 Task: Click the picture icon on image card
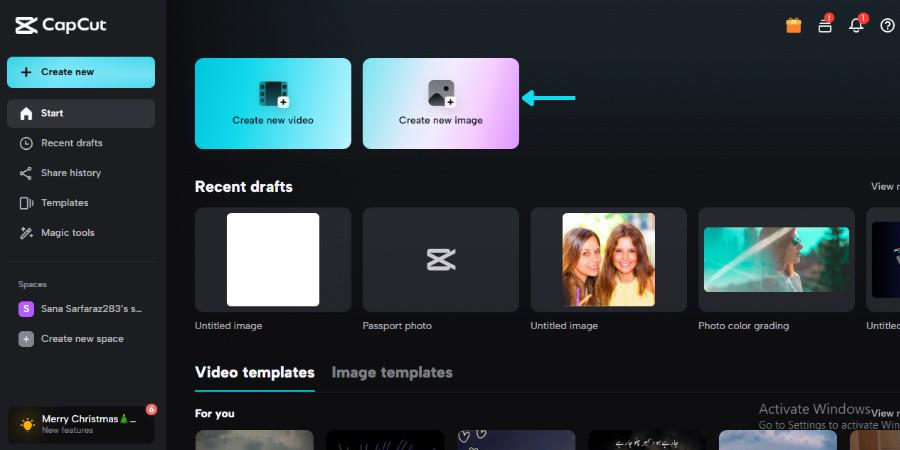point(441,94)
